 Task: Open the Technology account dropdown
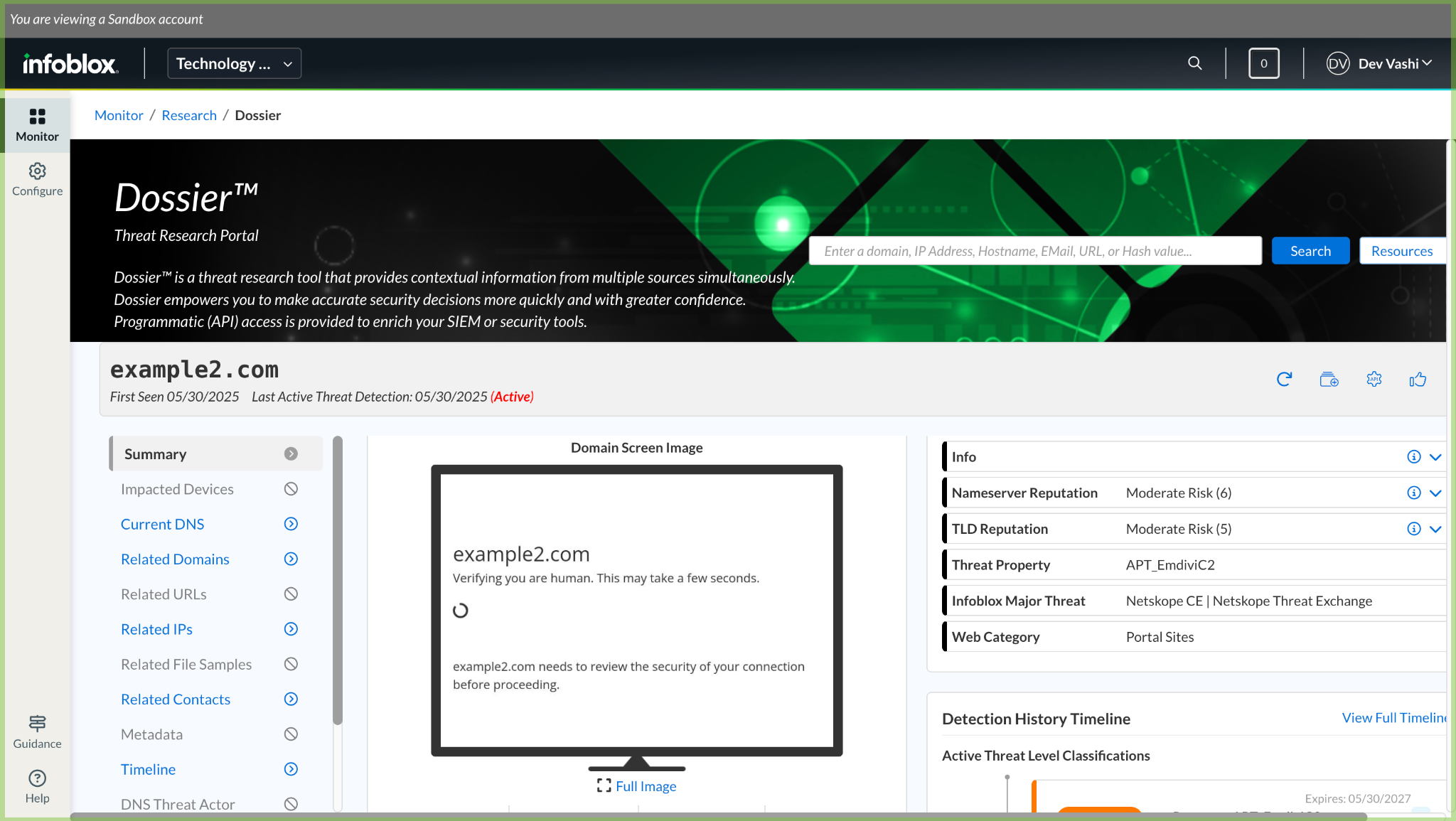coord(234,63)
